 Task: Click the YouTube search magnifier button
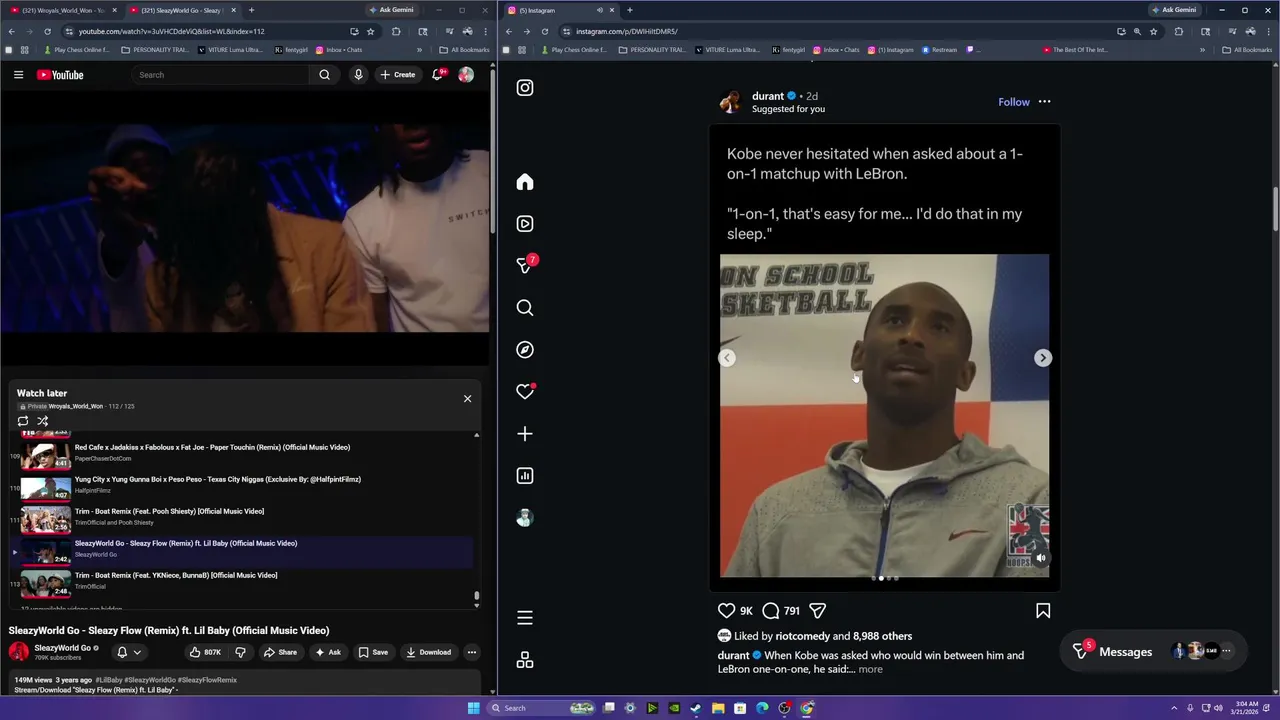tap(324, 75)
